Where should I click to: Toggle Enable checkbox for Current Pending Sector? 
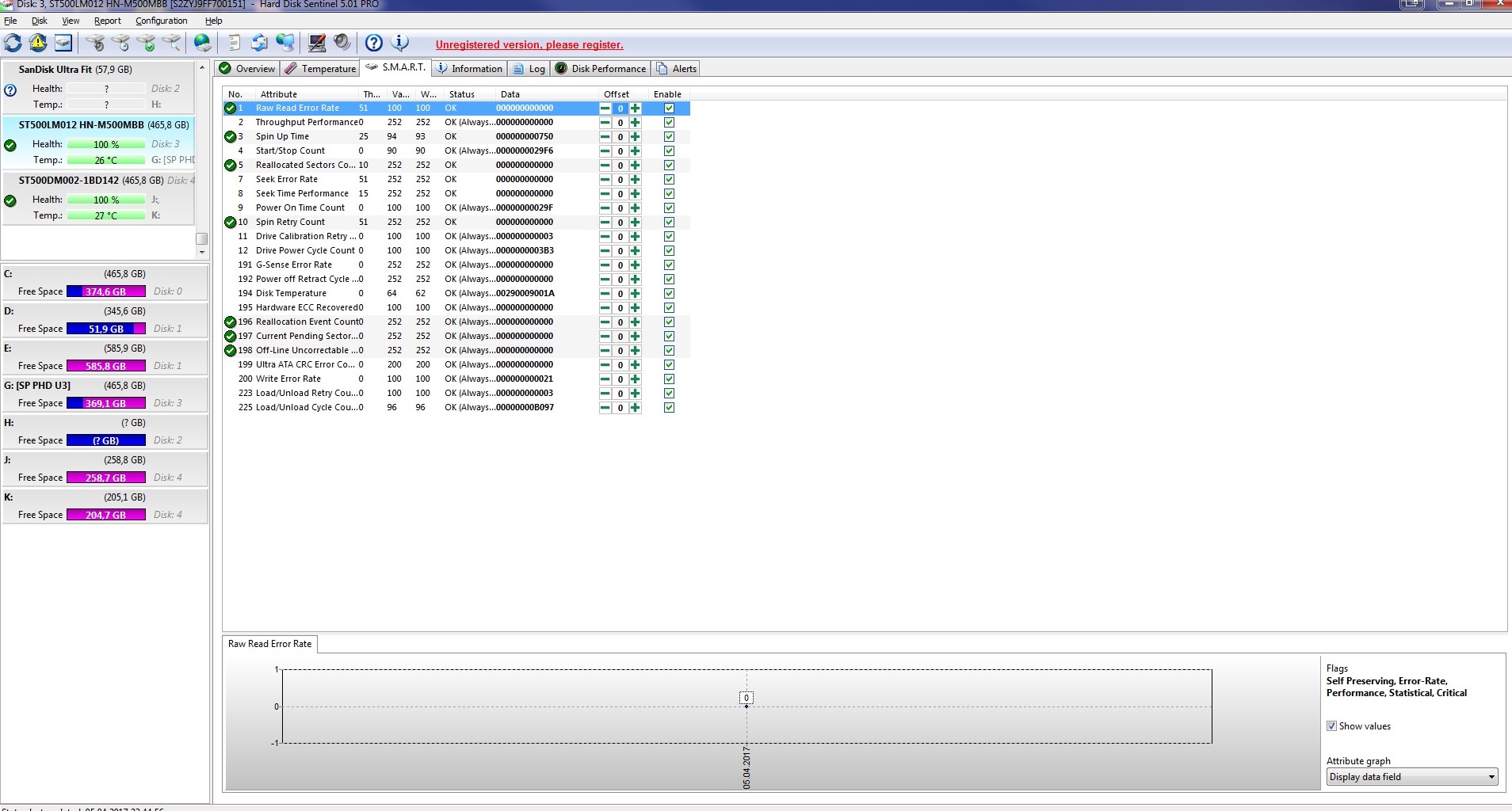[x=669, y=337]
